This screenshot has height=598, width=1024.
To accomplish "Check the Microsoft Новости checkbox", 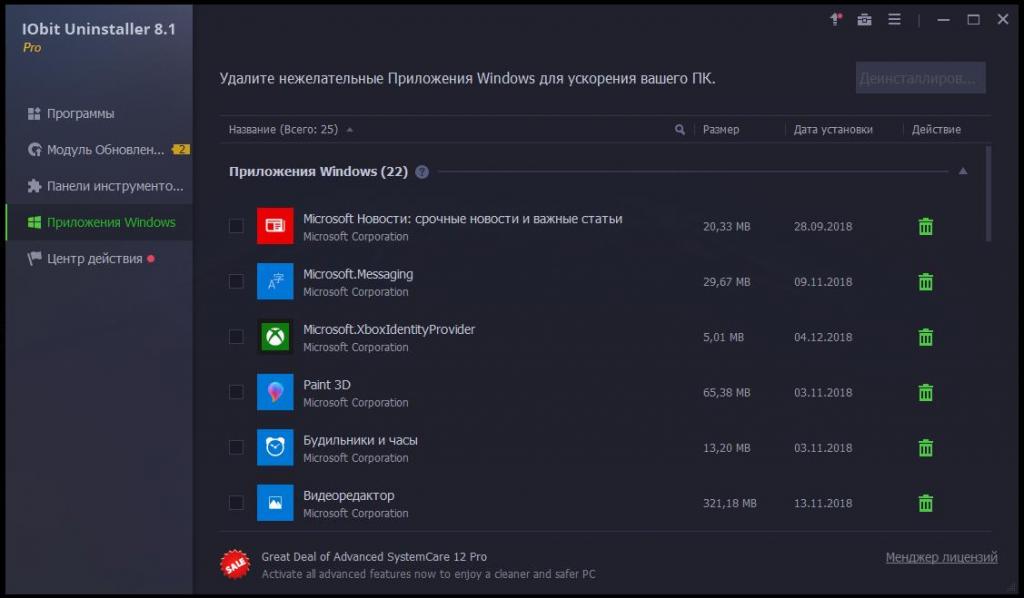I will pyautogui.click(x=236, y=226).
